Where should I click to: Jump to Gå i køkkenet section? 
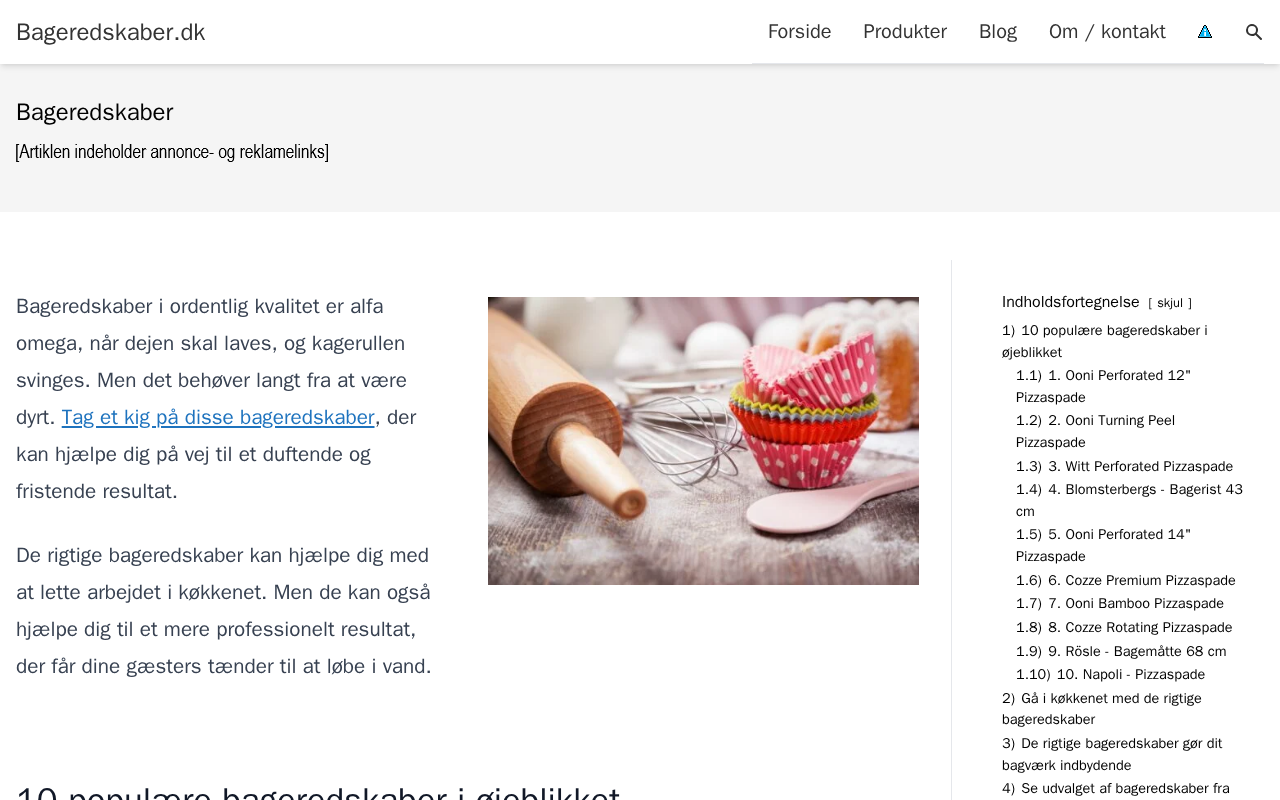(x=1102, y=709)
